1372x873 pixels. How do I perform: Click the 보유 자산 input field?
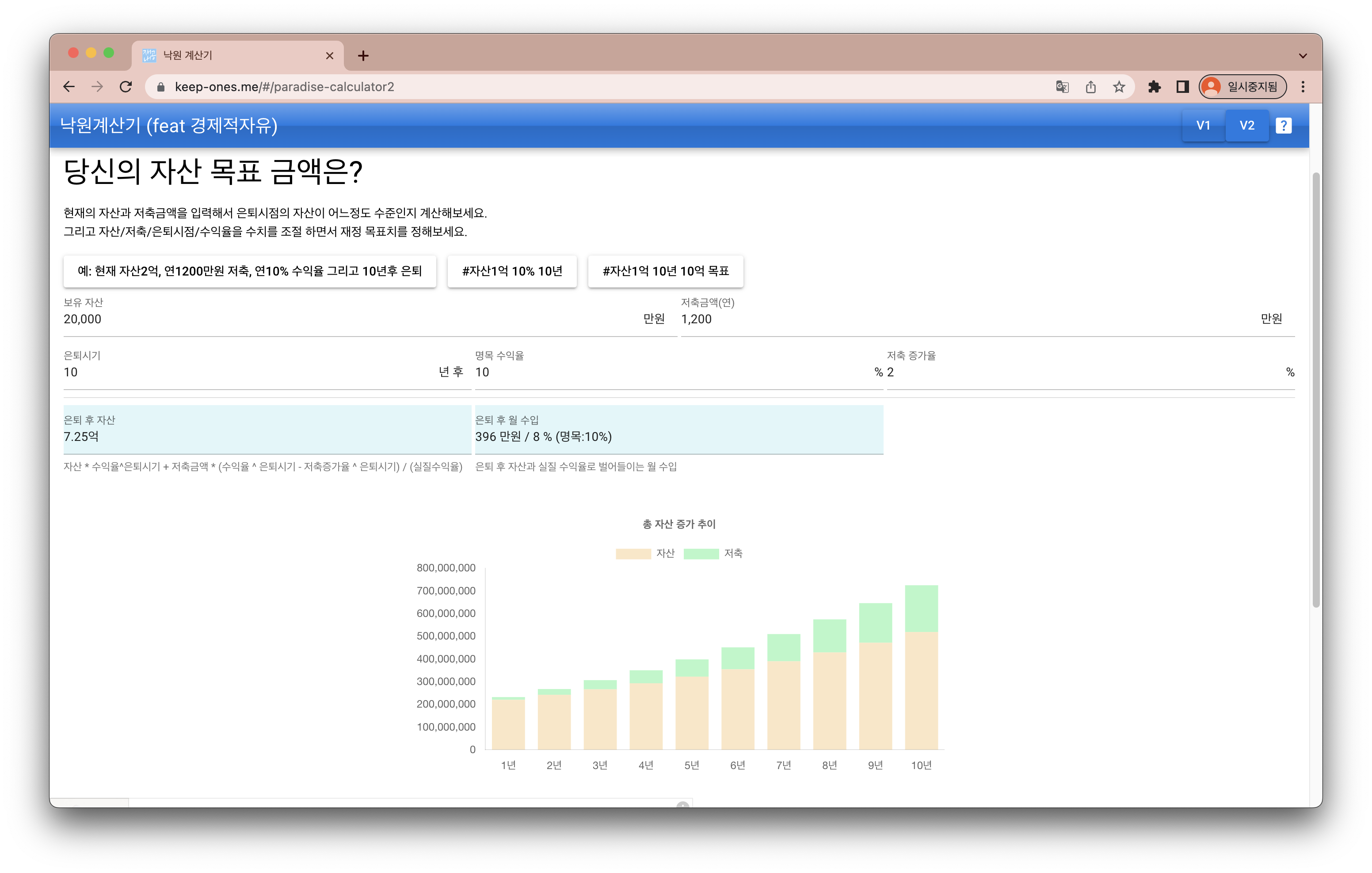pyautogui.click(x=342, y=319)
